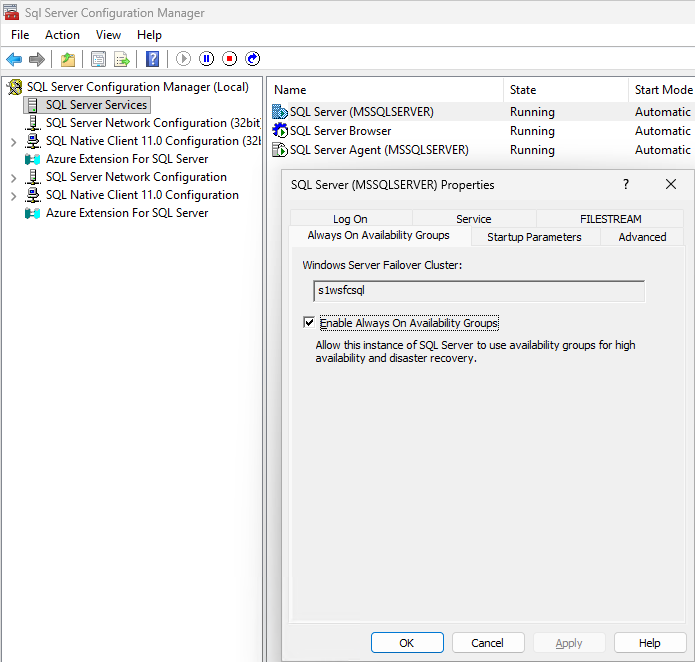Click the Forward arrow toolbar icon

click(37, 59)
